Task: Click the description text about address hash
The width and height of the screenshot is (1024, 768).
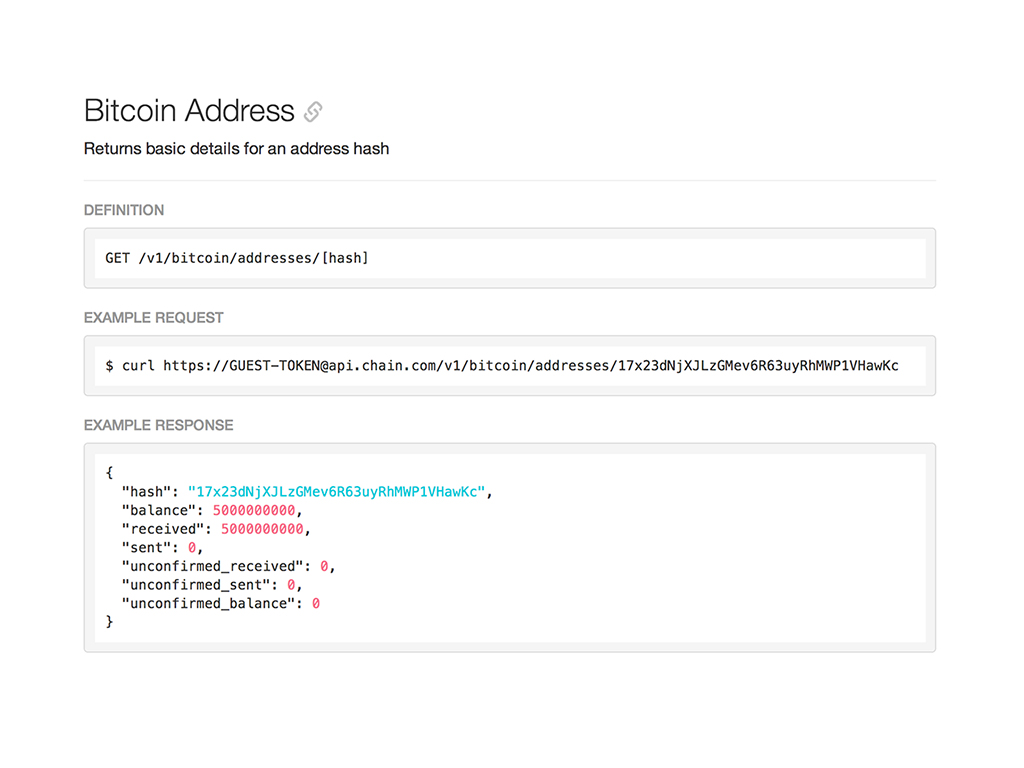Action: [236, 149]
